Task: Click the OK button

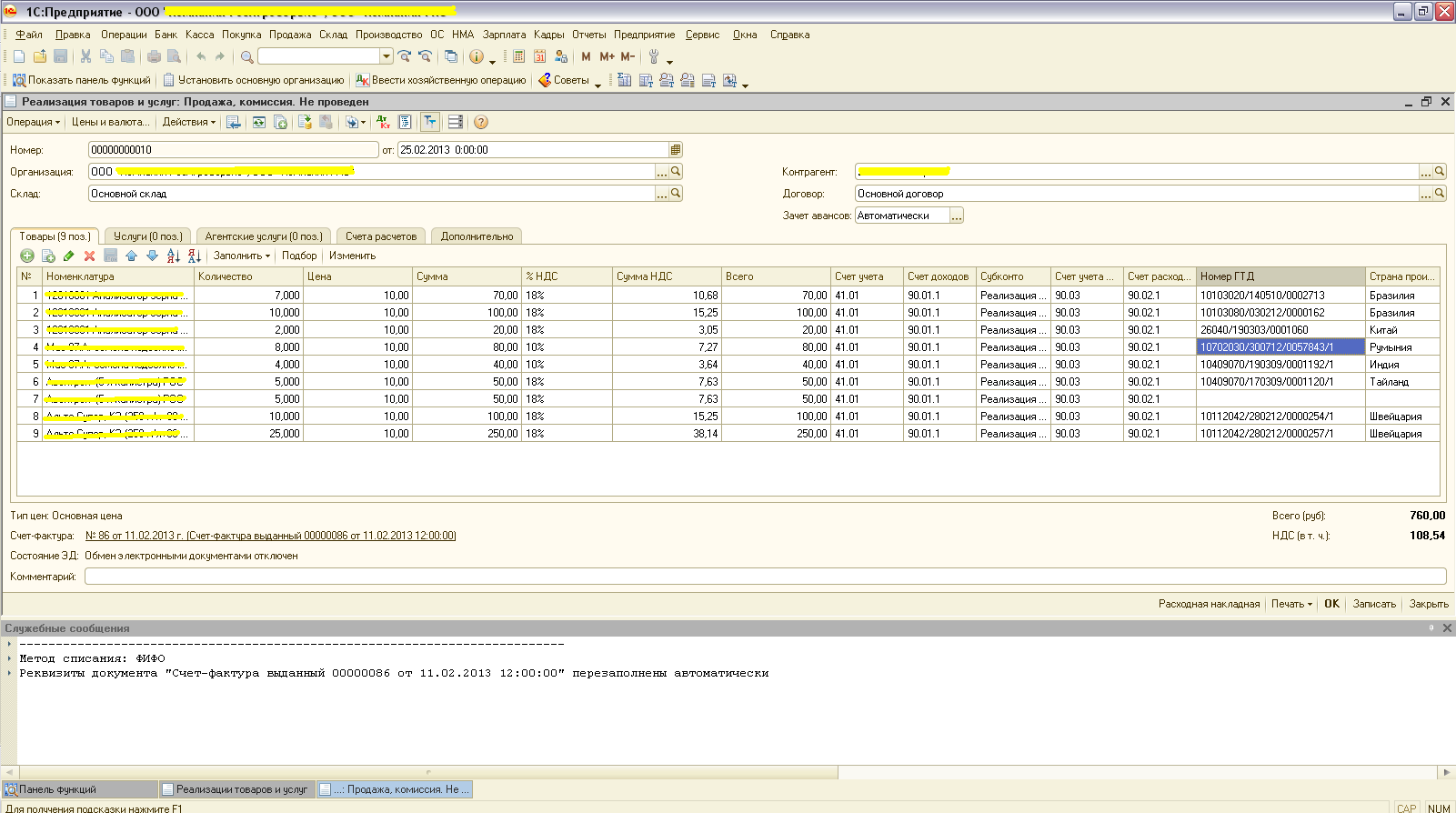Action: click(1331, 604)
